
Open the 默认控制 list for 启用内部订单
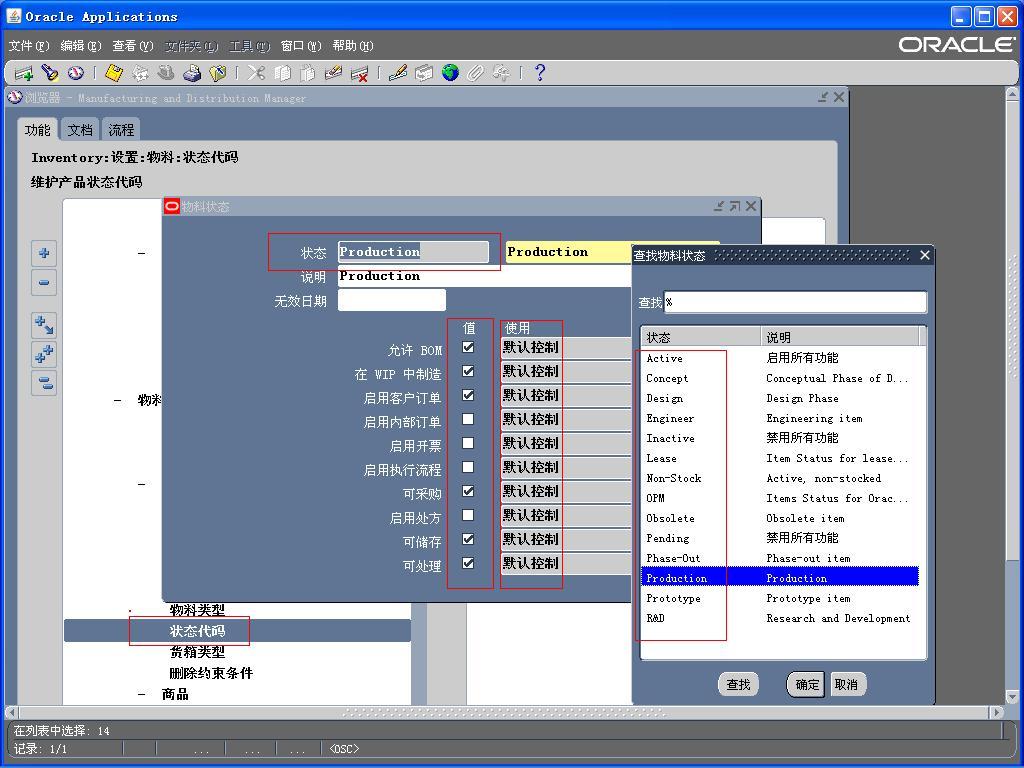[566, 419]
